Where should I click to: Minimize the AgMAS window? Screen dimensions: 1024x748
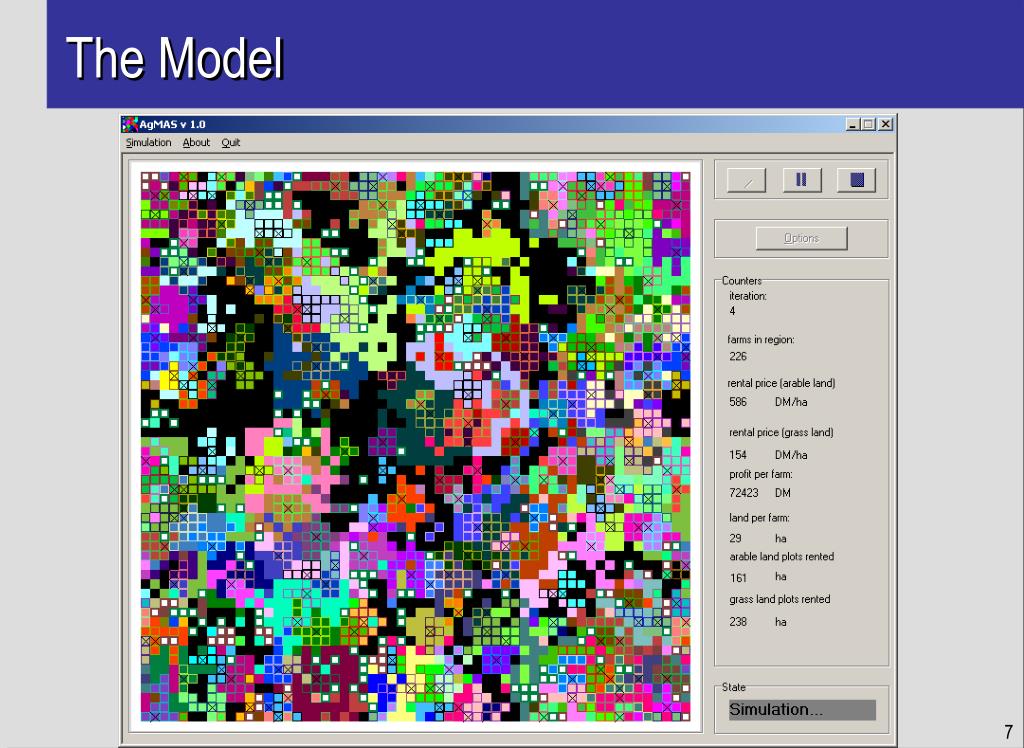[852, 124]
